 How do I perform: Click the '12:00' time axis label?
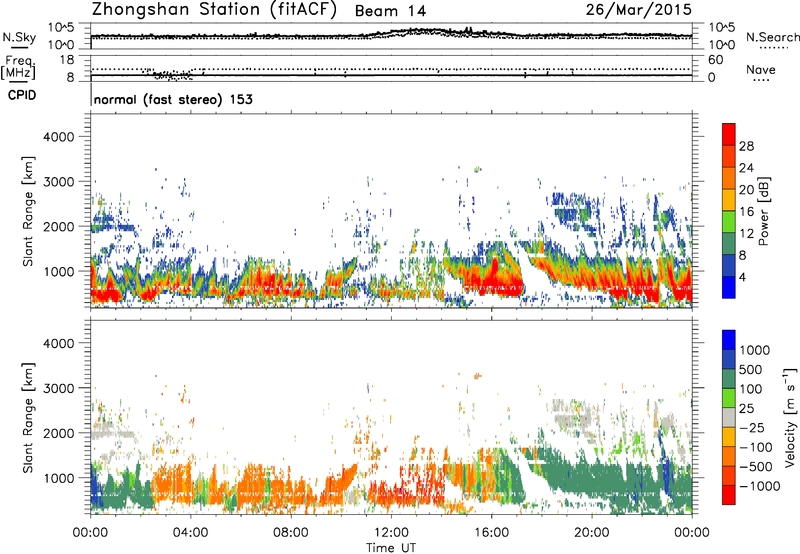pyautogui.click(x=391, y=533)
